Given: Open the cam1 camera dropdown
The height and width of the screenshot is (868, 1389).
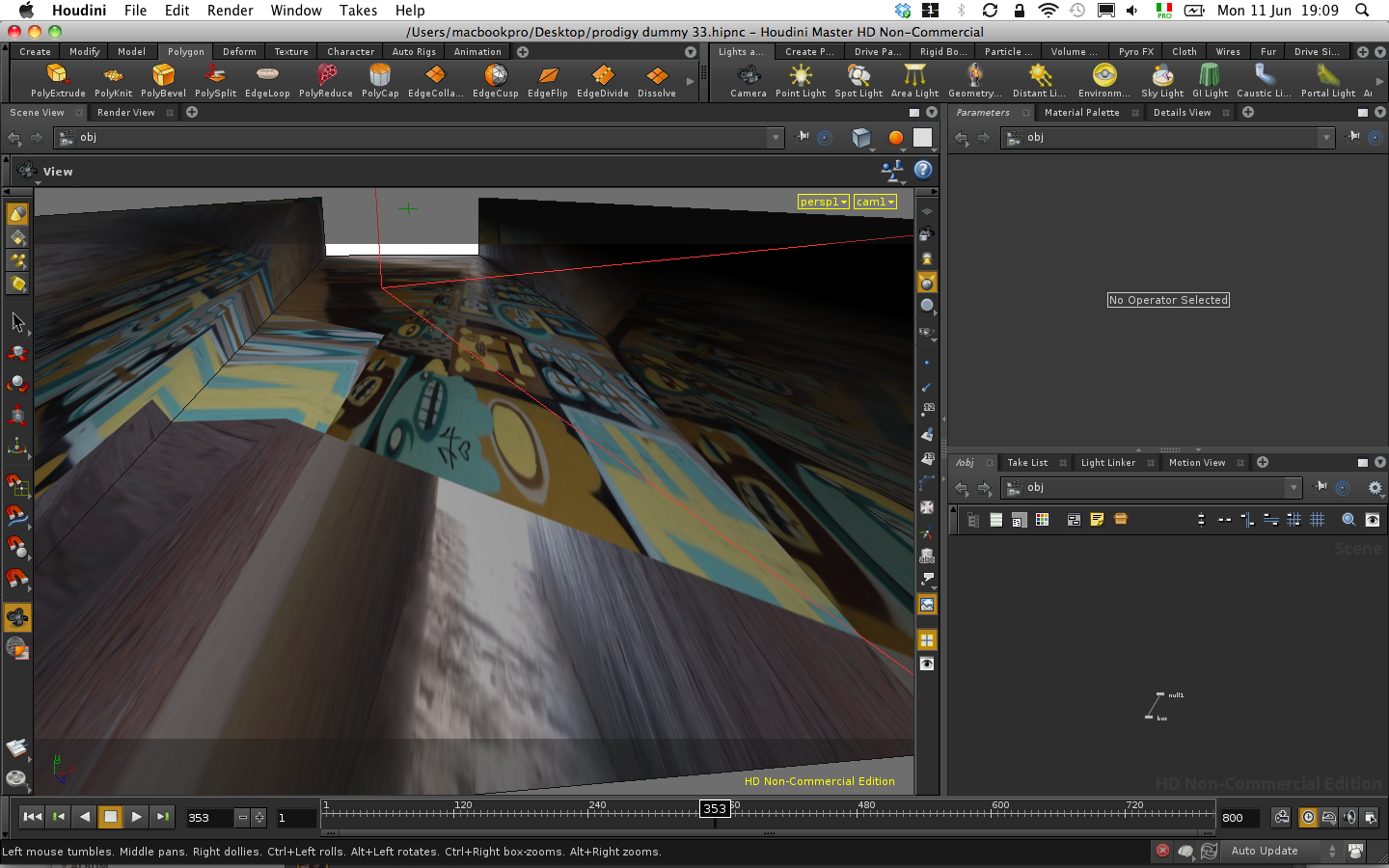Looking at the screenshot, I should pyautogui.click(x=875, y=202).
